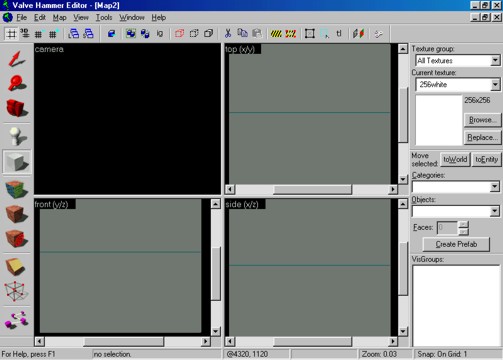
Task: Toggle the texture lock 'tl' button
Action: (339, 34)
